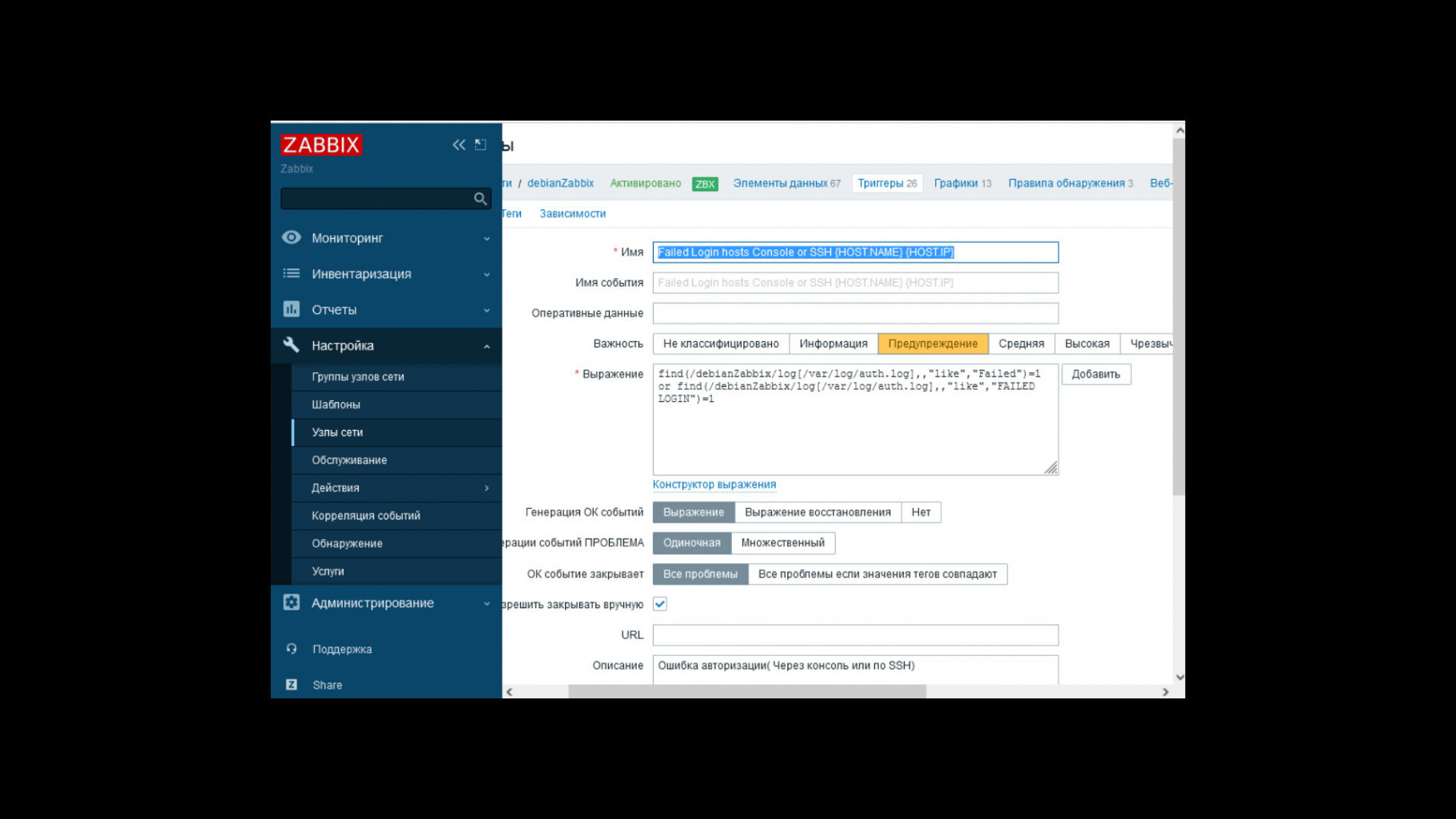Viewport: 1456px width, 819px height.
Task: Choose Выражение for OK event generation
Action: pos(694,512)
